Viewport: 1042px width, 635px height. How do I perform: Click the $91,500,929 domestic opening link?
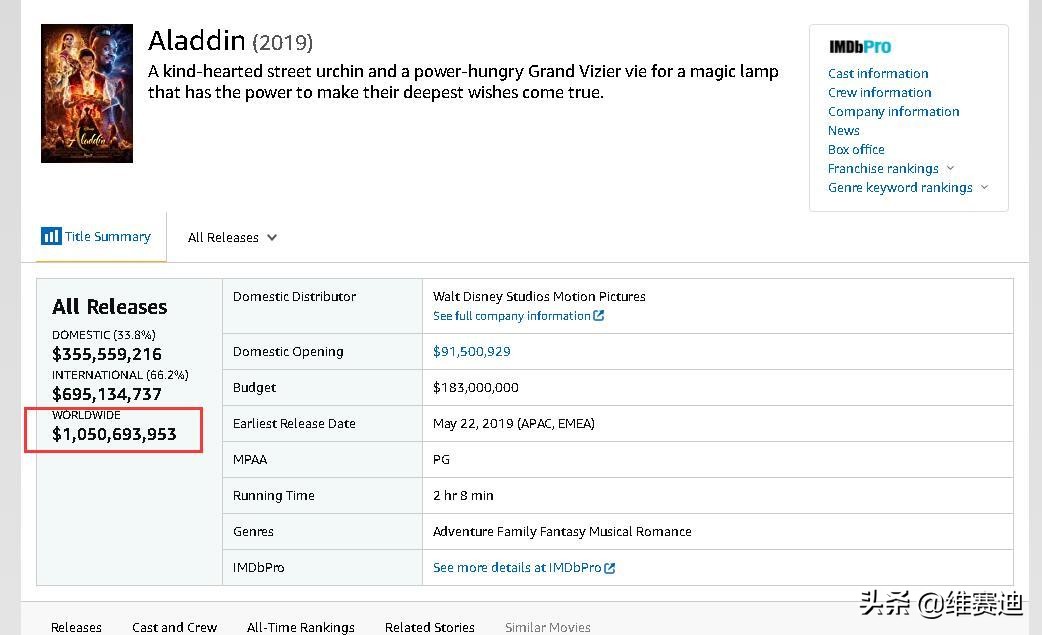[x=471, y=351]
